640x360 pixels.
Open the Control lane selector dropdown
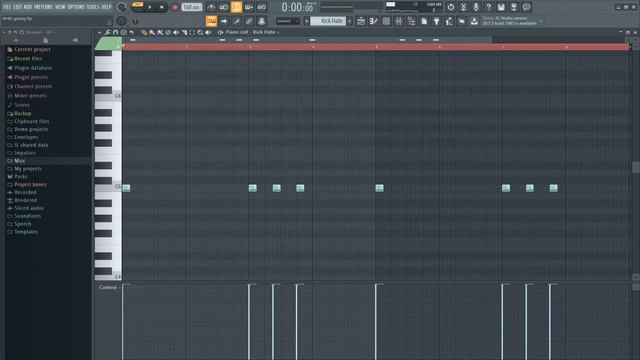[x=109, y=287]
